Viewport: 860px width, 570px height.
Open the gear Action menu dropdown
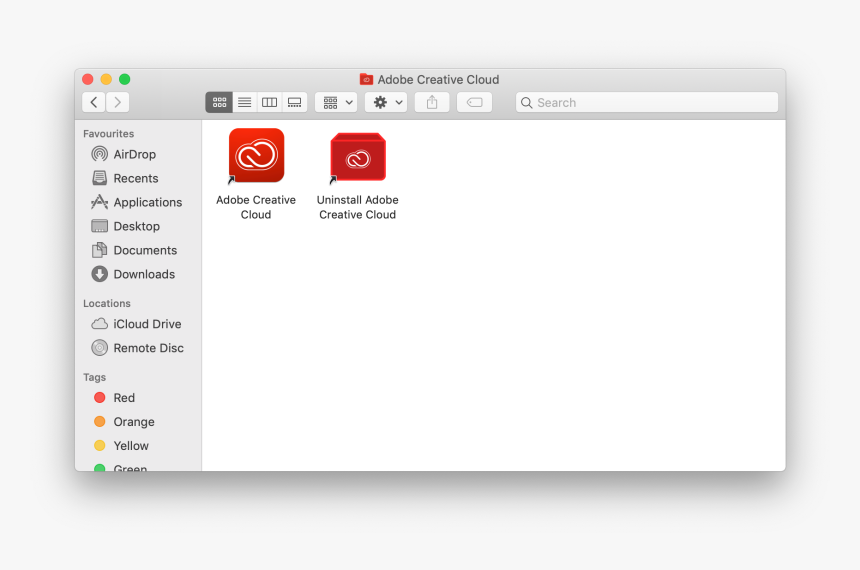(x=385, y=102)
